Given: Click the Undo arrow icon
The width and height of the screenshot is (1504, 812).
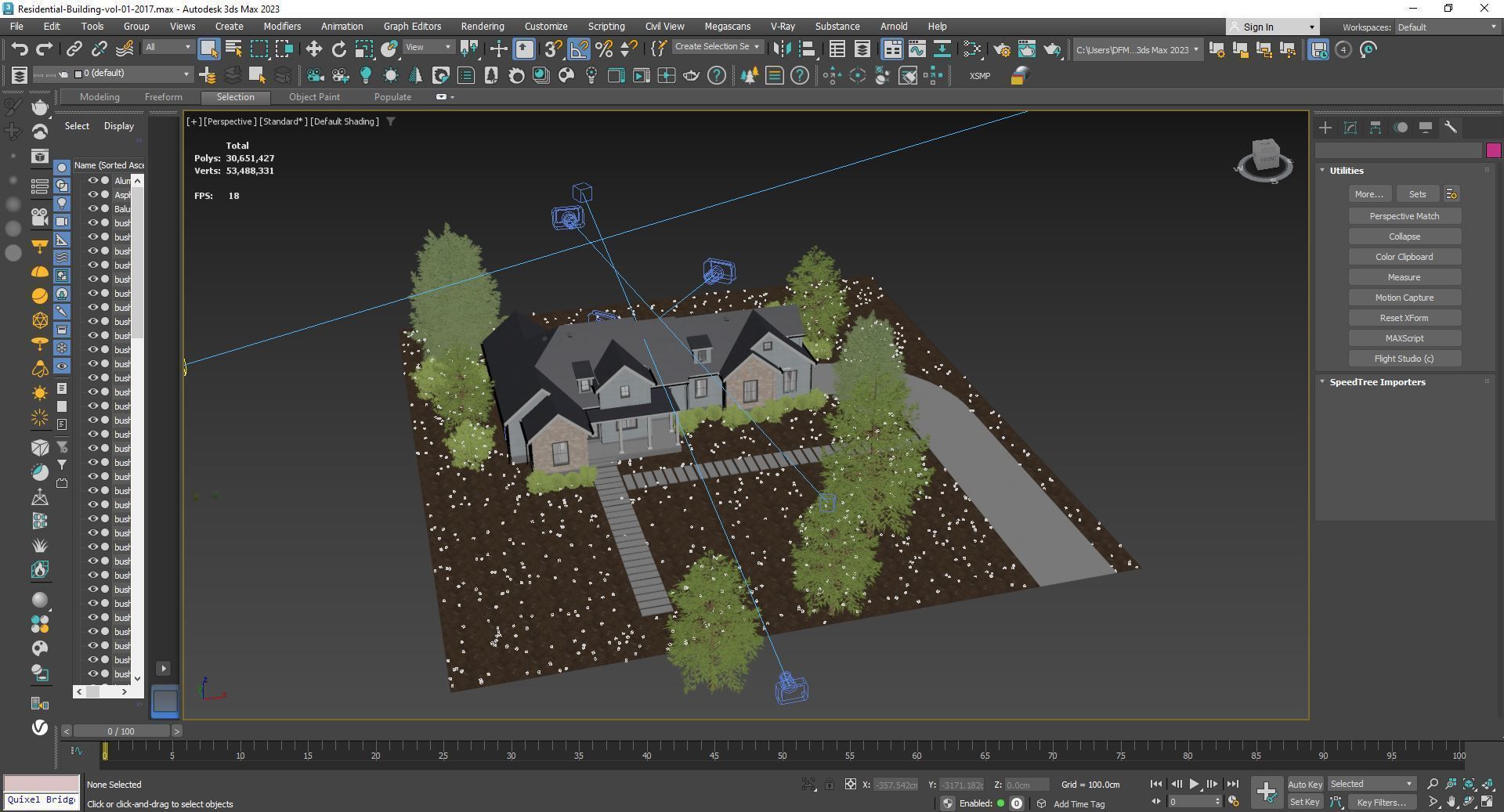Looking at the screenshot, I should [20, 49].
